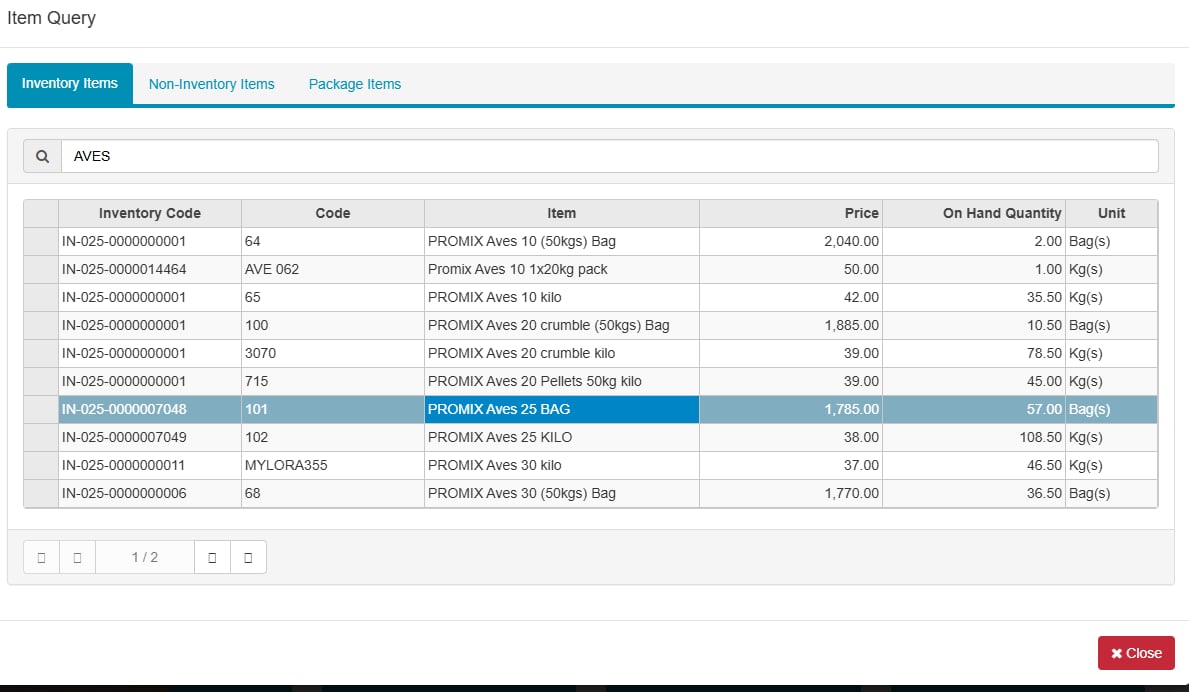Click the MYLORA355 code cell
Image resolution: width=1189 pixels, height=692 pixels.
click(x=286, y=465)
